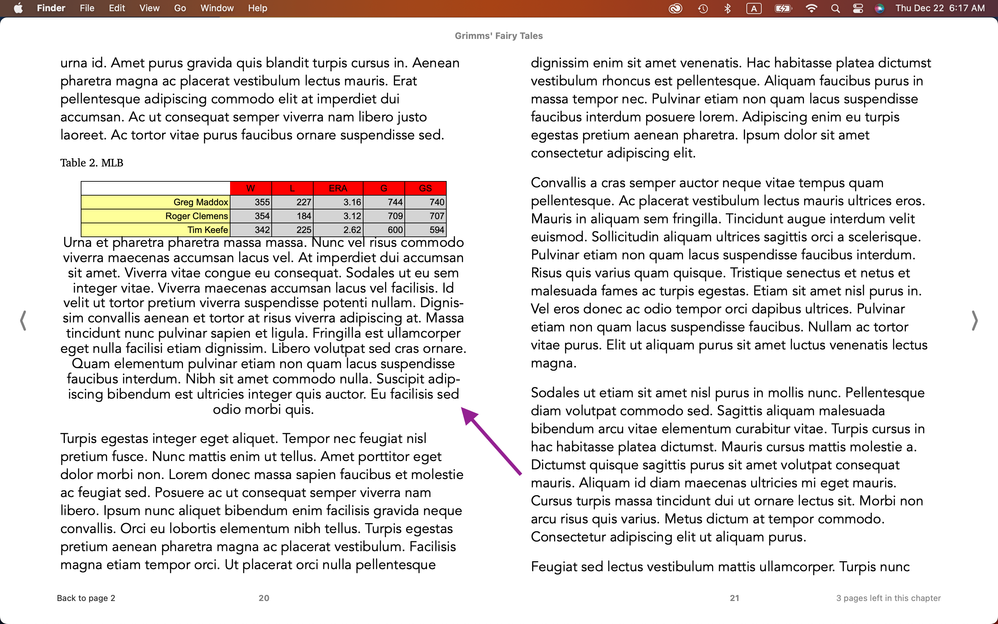Click the 355 wins cell
This screenshot has width=998, height=624.
coord(251,202)
